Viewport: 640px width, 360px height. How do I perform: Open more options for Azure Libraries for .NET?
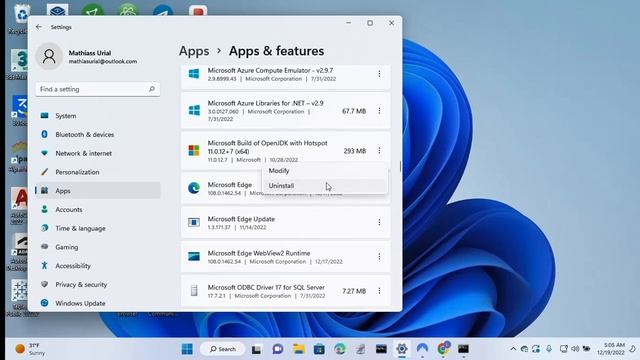[379, 111]
